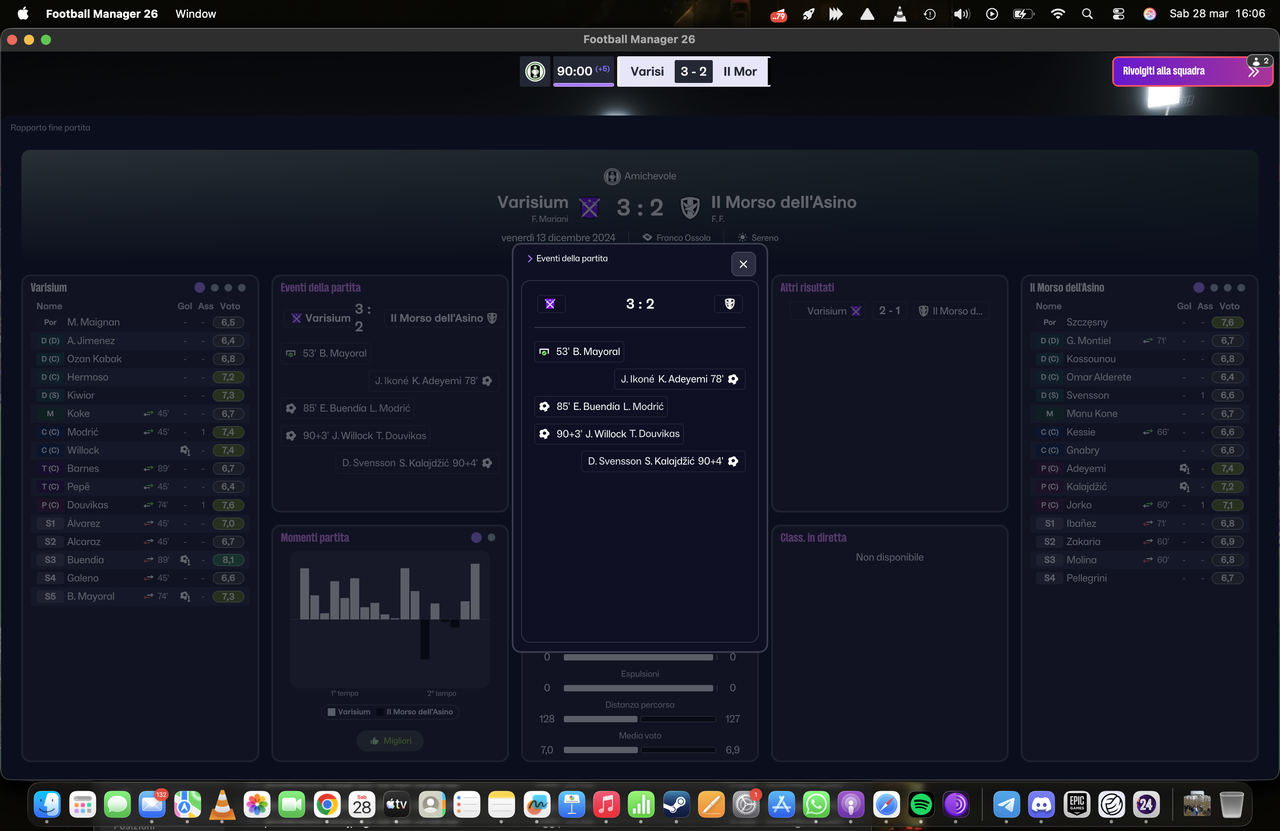Click the Il Morso crest in the popup score row
1280x831 pixels.
coord(730,304)
